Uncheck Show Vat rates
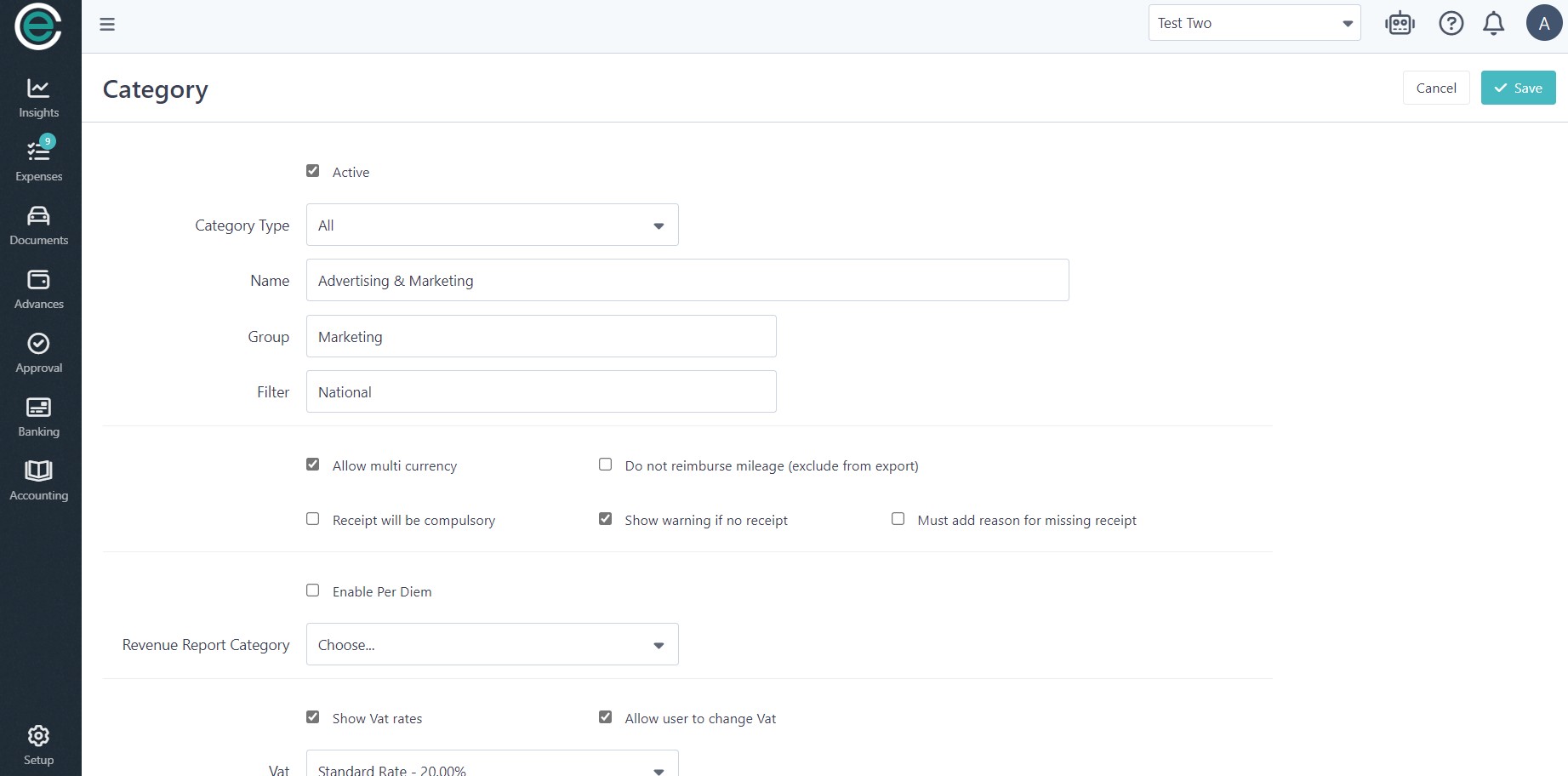 (313, 717)
